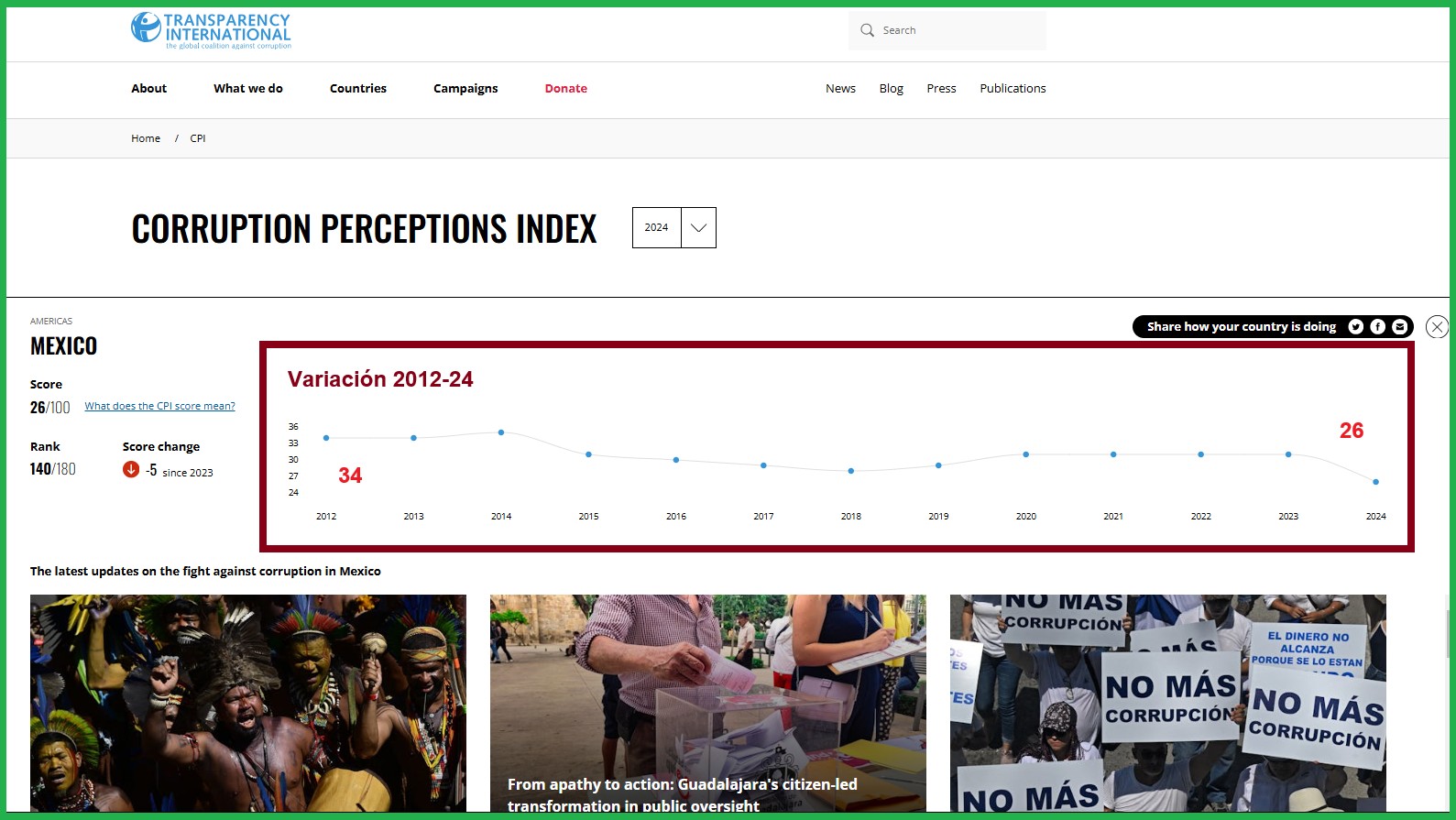Screen dimensions: 1456x820
Task: Close the Mexico country panel
Action: (1438, 327)
